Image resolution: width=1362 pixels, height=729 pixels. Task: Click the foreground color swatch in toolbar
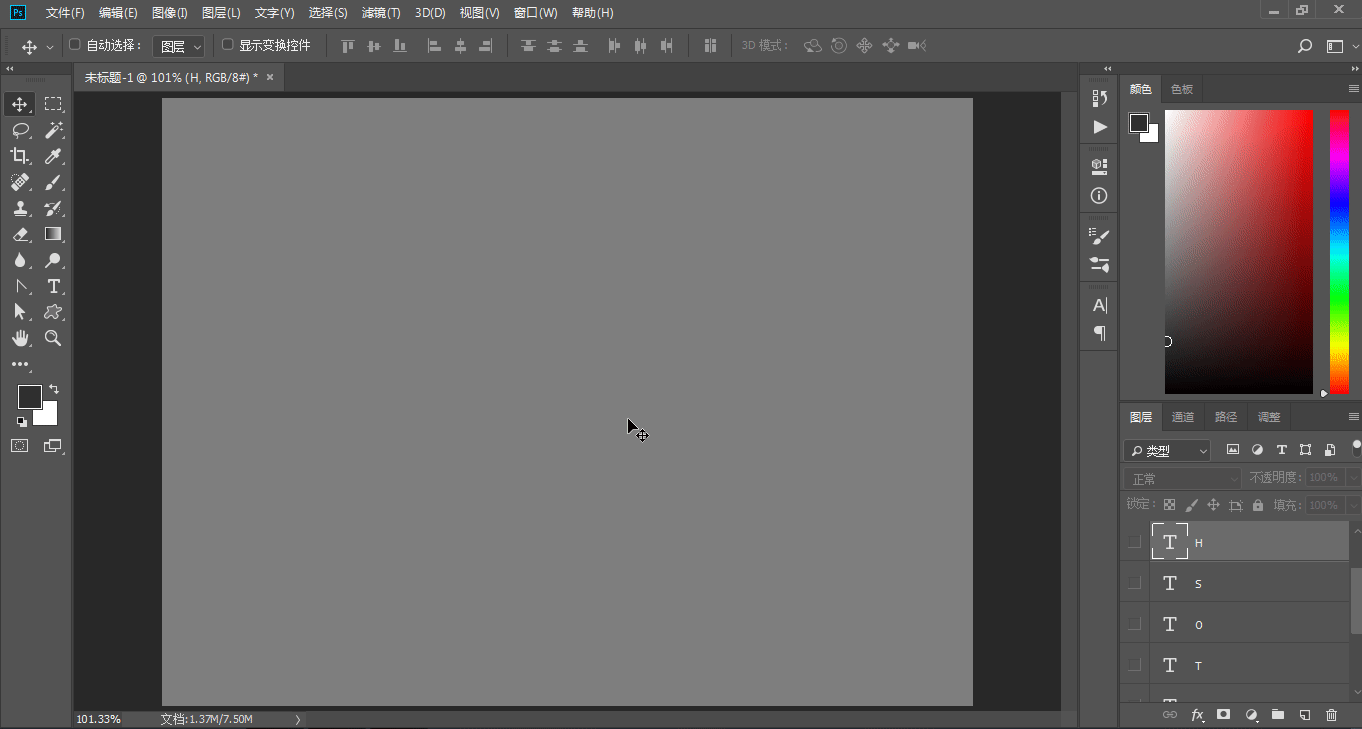[29, 397]
